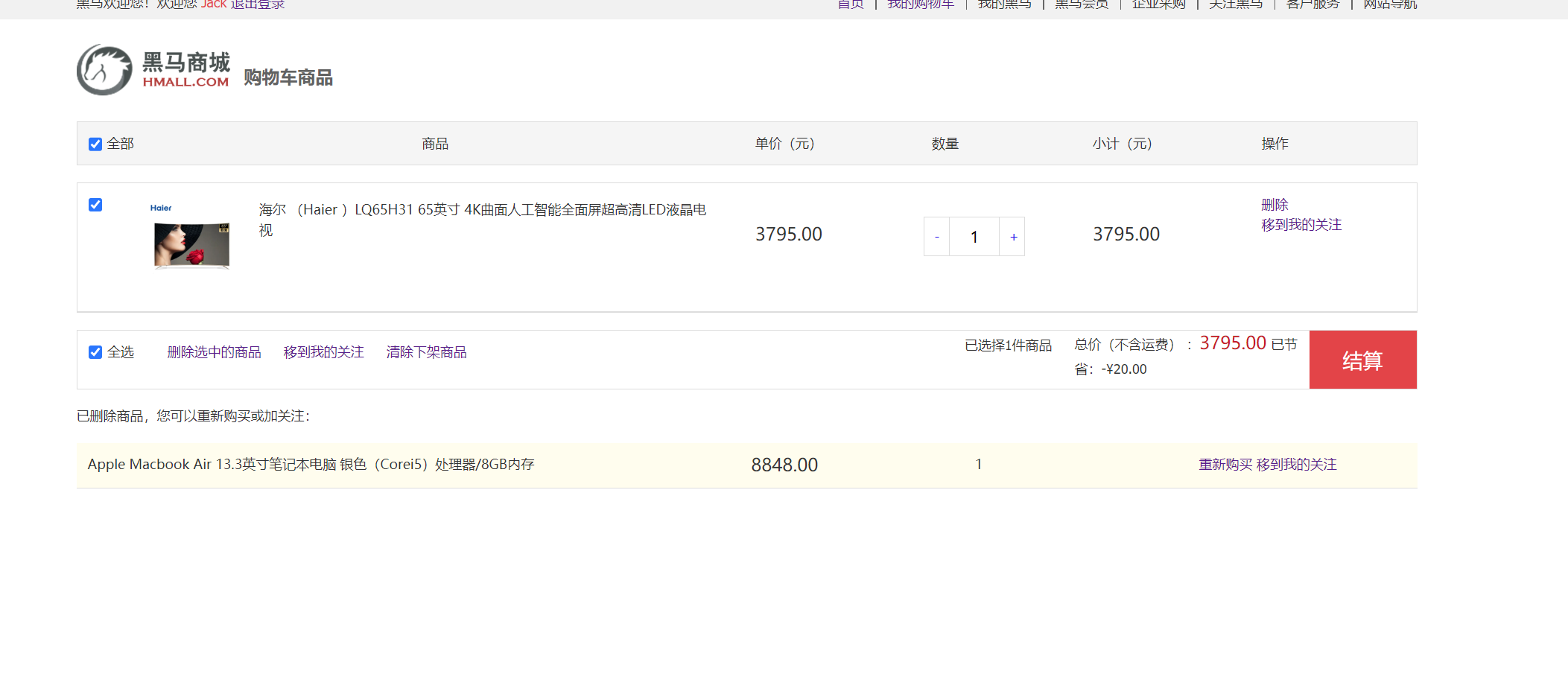
Task: Open 网站导航 in top navigation
Action: (1390, 4)
